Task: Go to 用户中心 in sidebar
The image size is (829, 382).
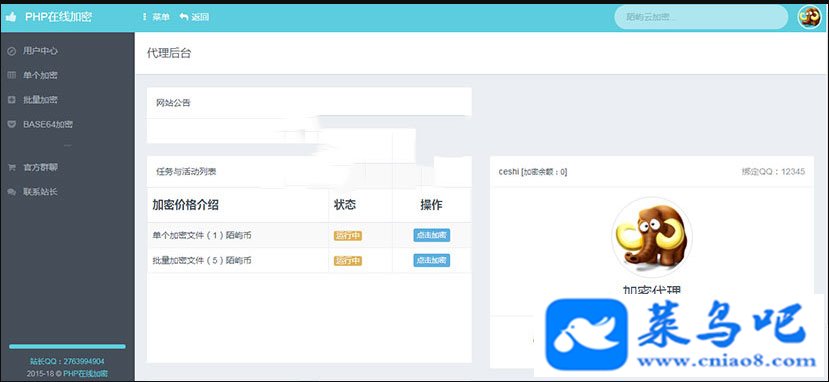Action: pos(40,51)
